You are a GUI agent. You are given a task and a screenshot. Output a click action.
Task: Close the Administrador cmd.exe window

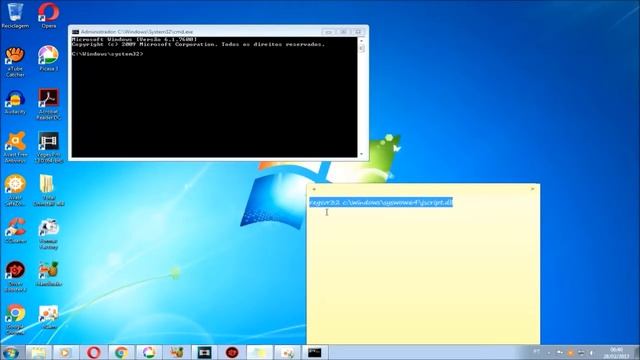358,32
